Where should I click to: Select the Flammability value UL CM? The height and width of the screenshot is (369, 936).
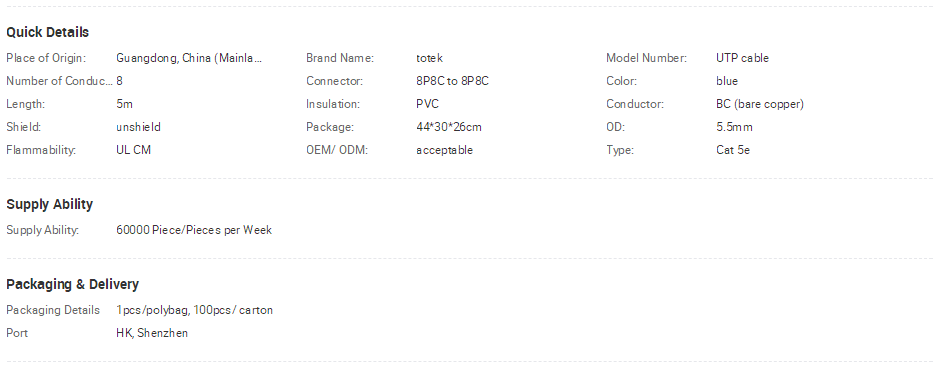(133, 150)
